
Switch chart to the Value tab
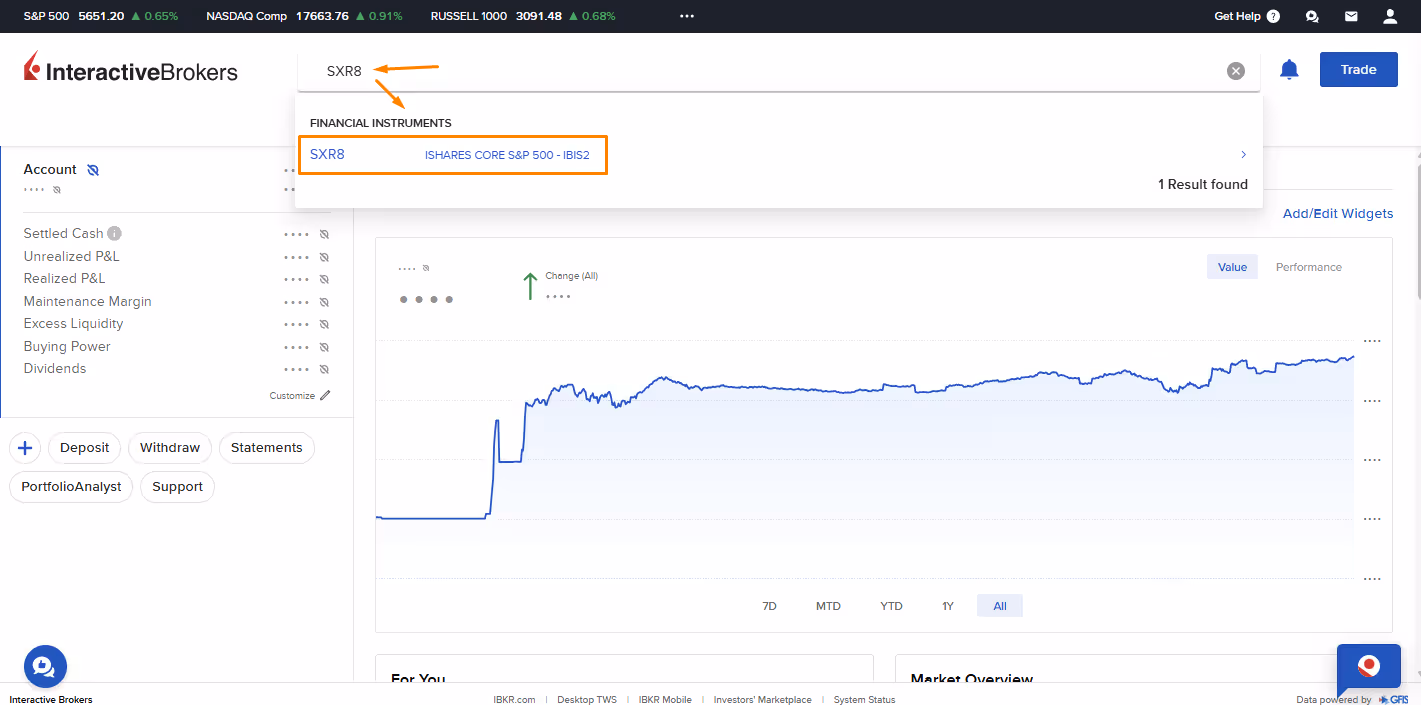(x=1232, y=267)
